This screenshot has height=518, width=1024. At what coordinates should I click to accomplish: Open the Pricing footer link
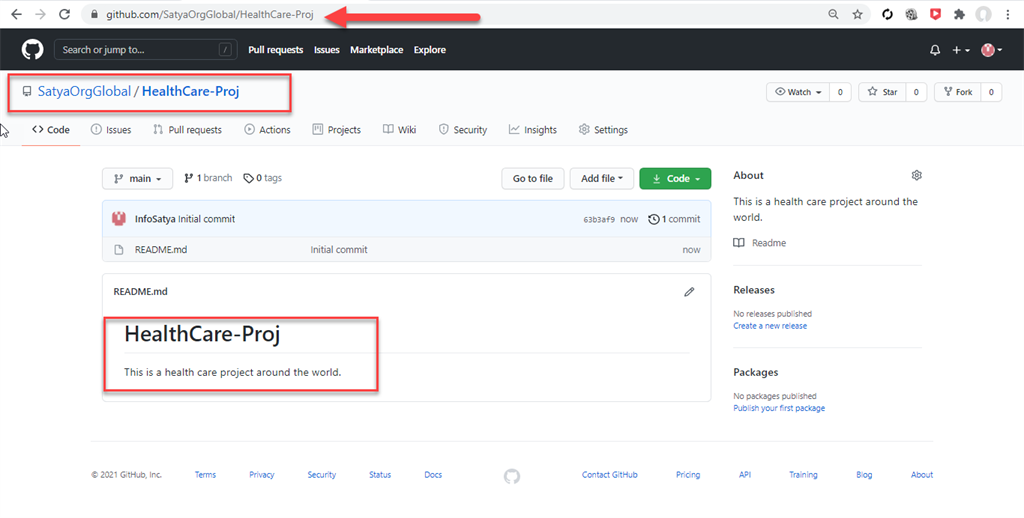[x=688, y=475]
